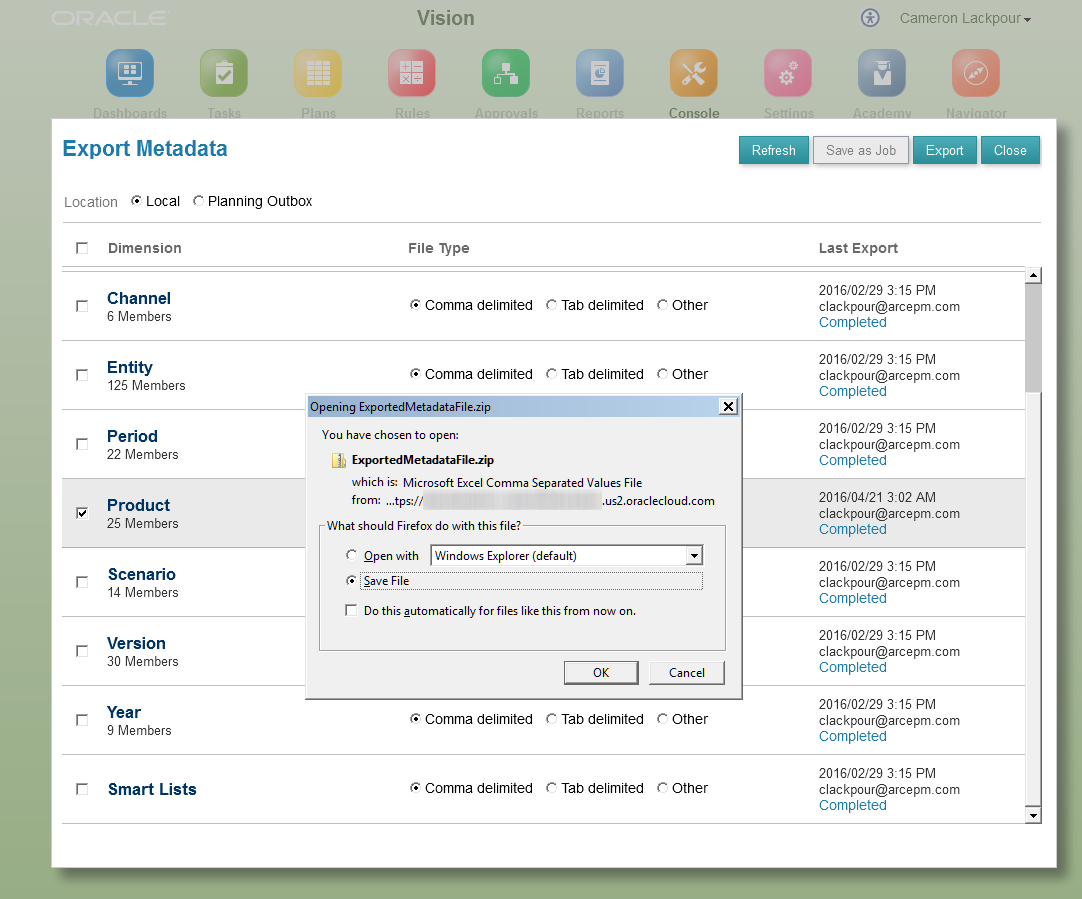
Task: Click the Last Export column header
Action: click(858, 248)
